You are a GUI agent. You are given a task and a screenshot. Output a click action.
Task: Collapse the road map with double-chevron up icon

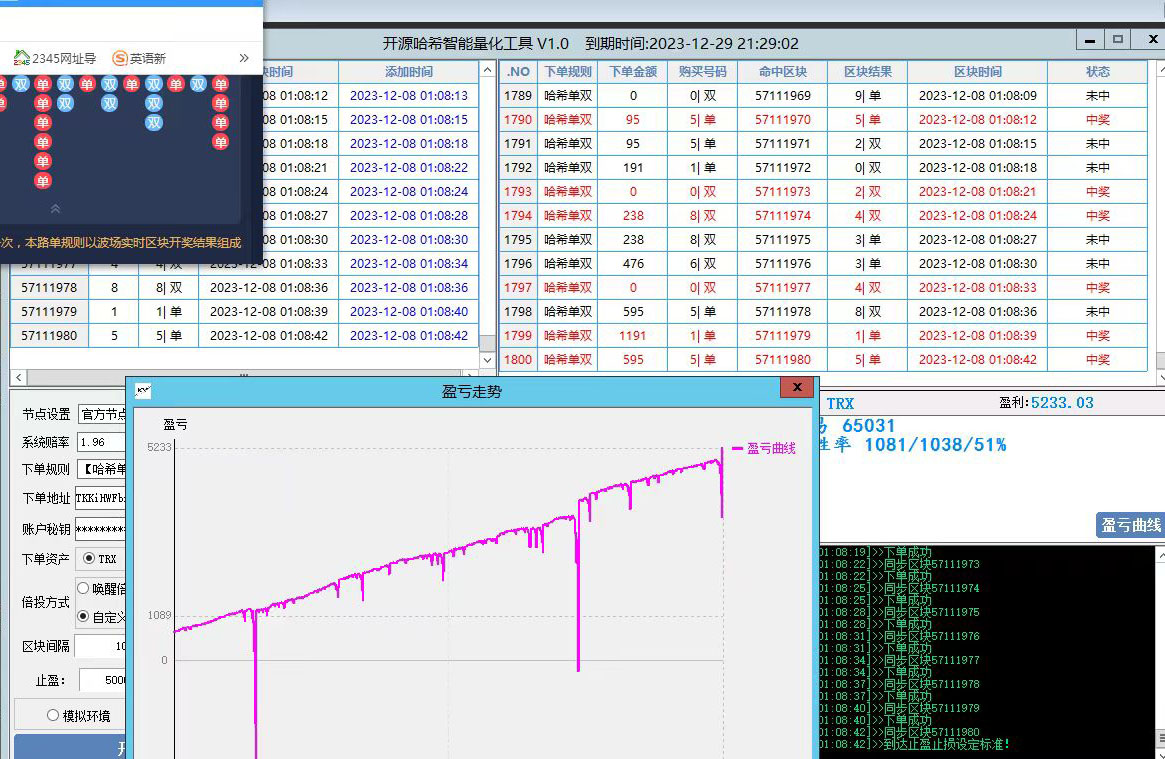55,209
